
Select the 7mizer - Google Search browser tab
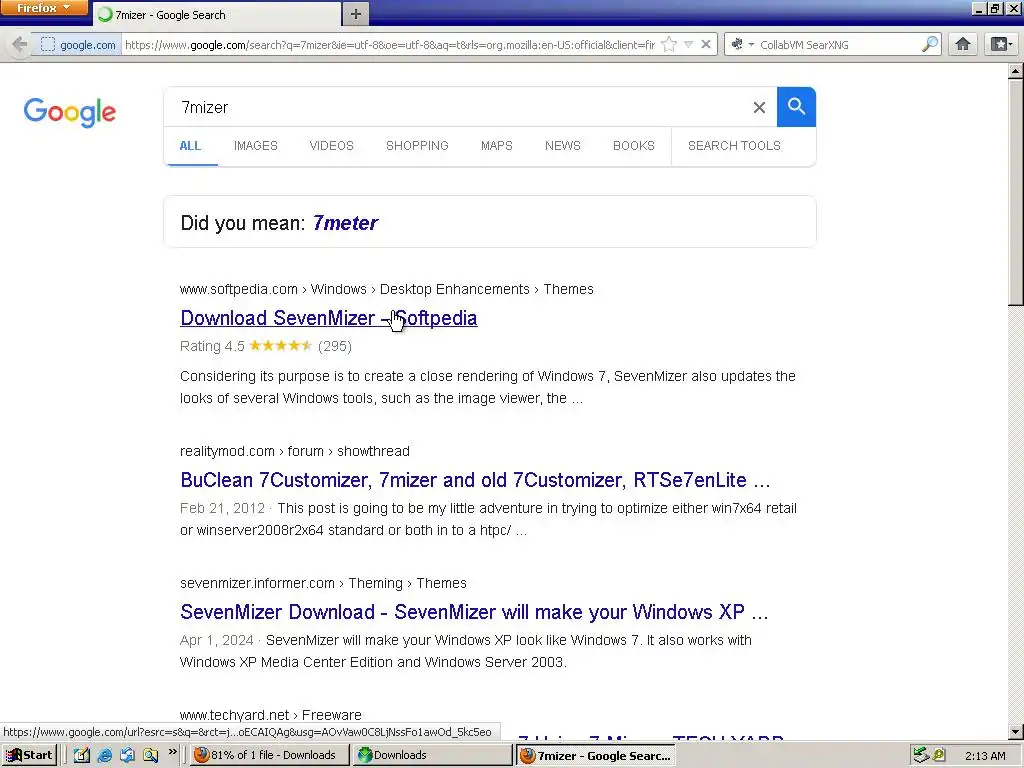click(x=217, y=14)
